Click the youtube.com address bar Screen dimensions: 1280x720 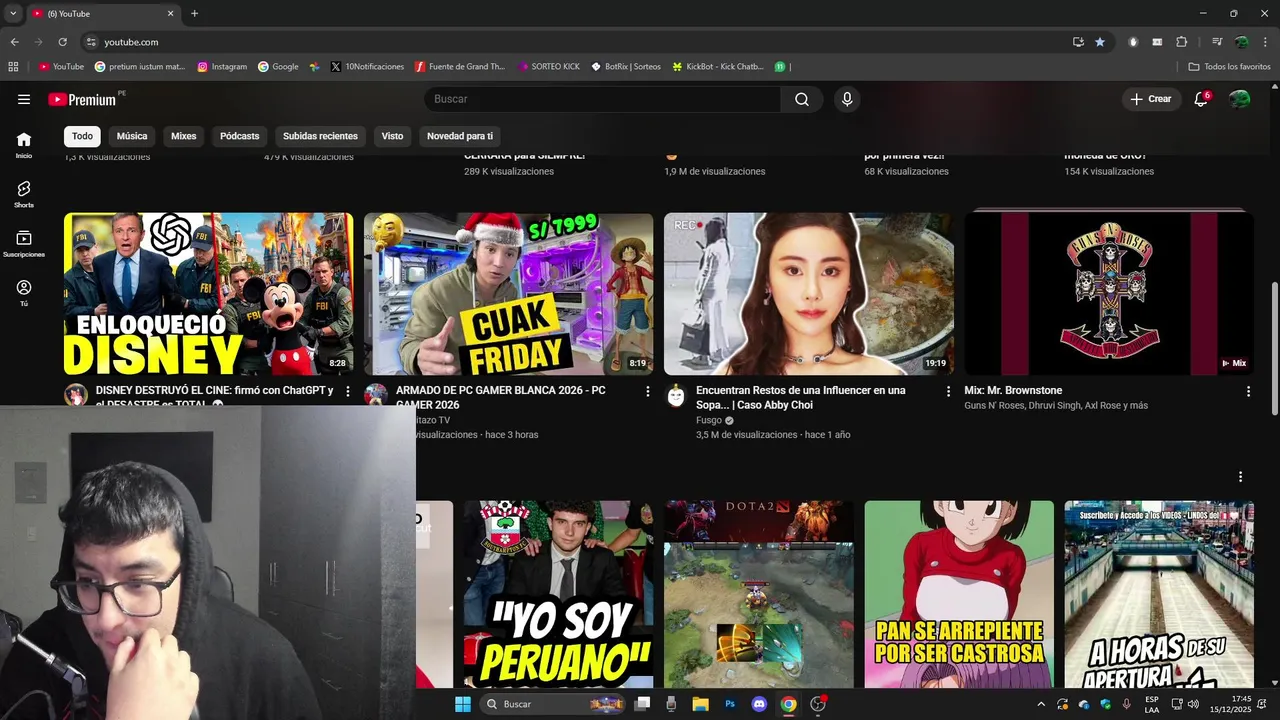(580, 42)
